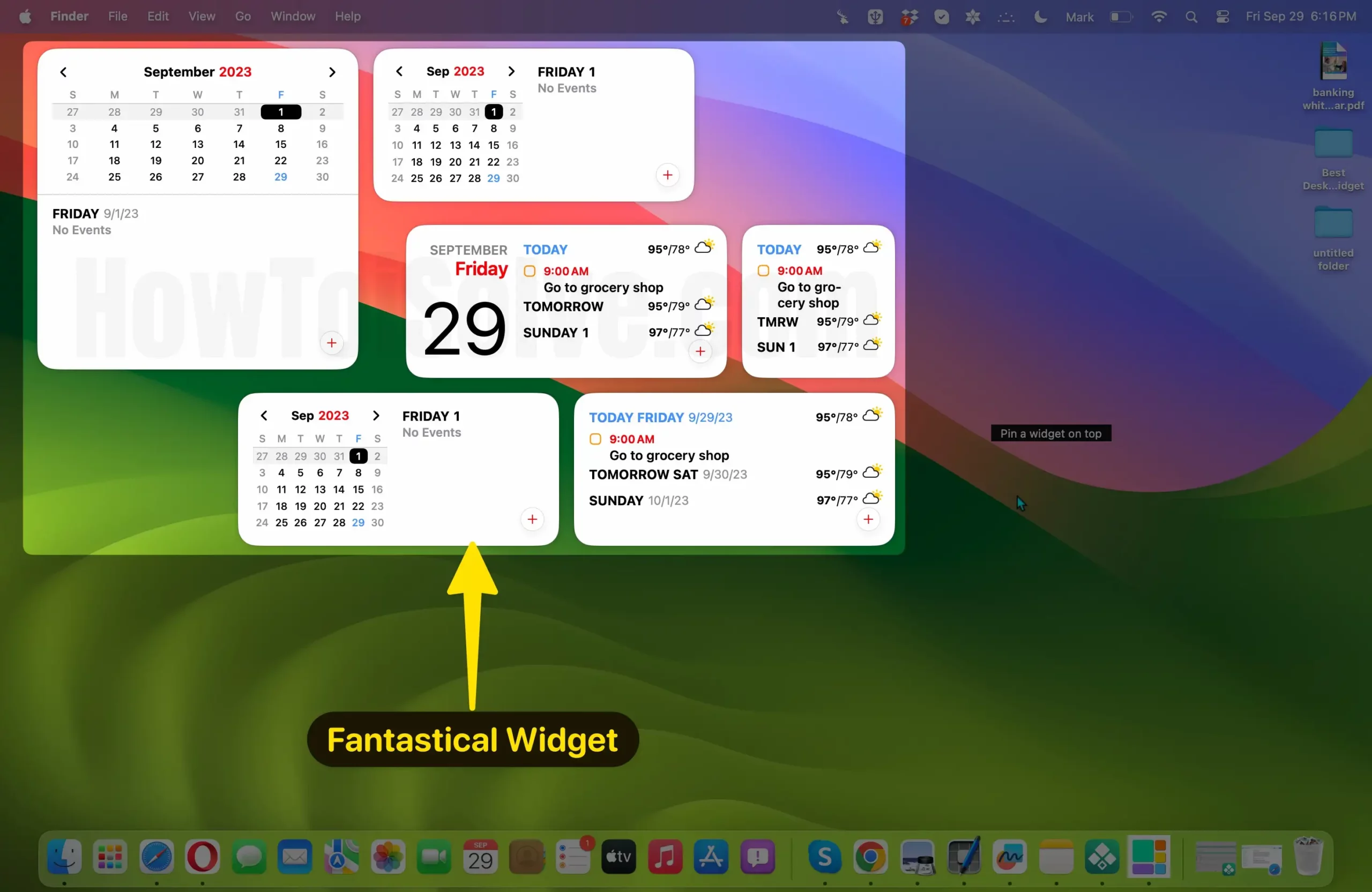The height and width of the screenshot is (892, 1372).
Task: Open Go menu
Action: pos(243,16)
